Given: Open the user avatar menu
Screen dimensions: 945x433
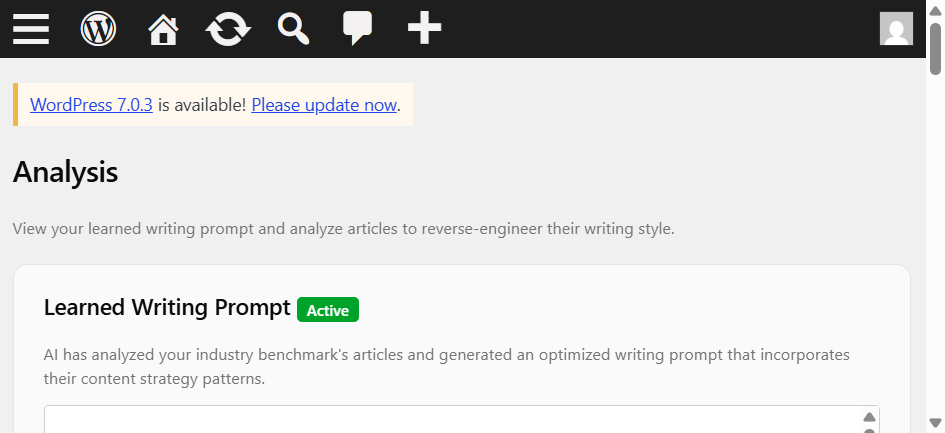Looking at the screenshot, I should pyautogui.click(x=896, y=28).
